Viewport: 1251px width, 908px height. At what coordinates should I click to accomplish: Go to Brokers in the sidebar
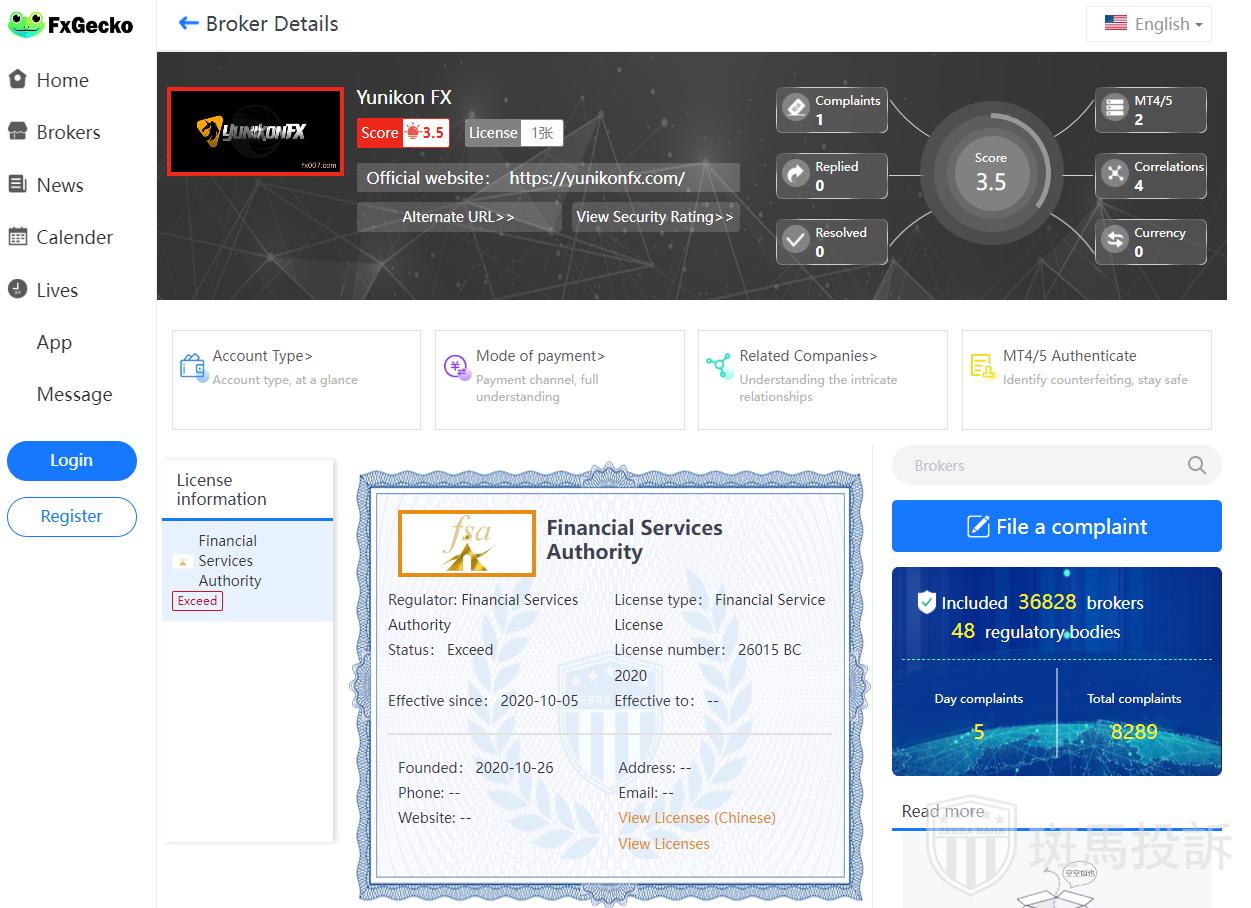pyautogui.click(x=68, y=132)
